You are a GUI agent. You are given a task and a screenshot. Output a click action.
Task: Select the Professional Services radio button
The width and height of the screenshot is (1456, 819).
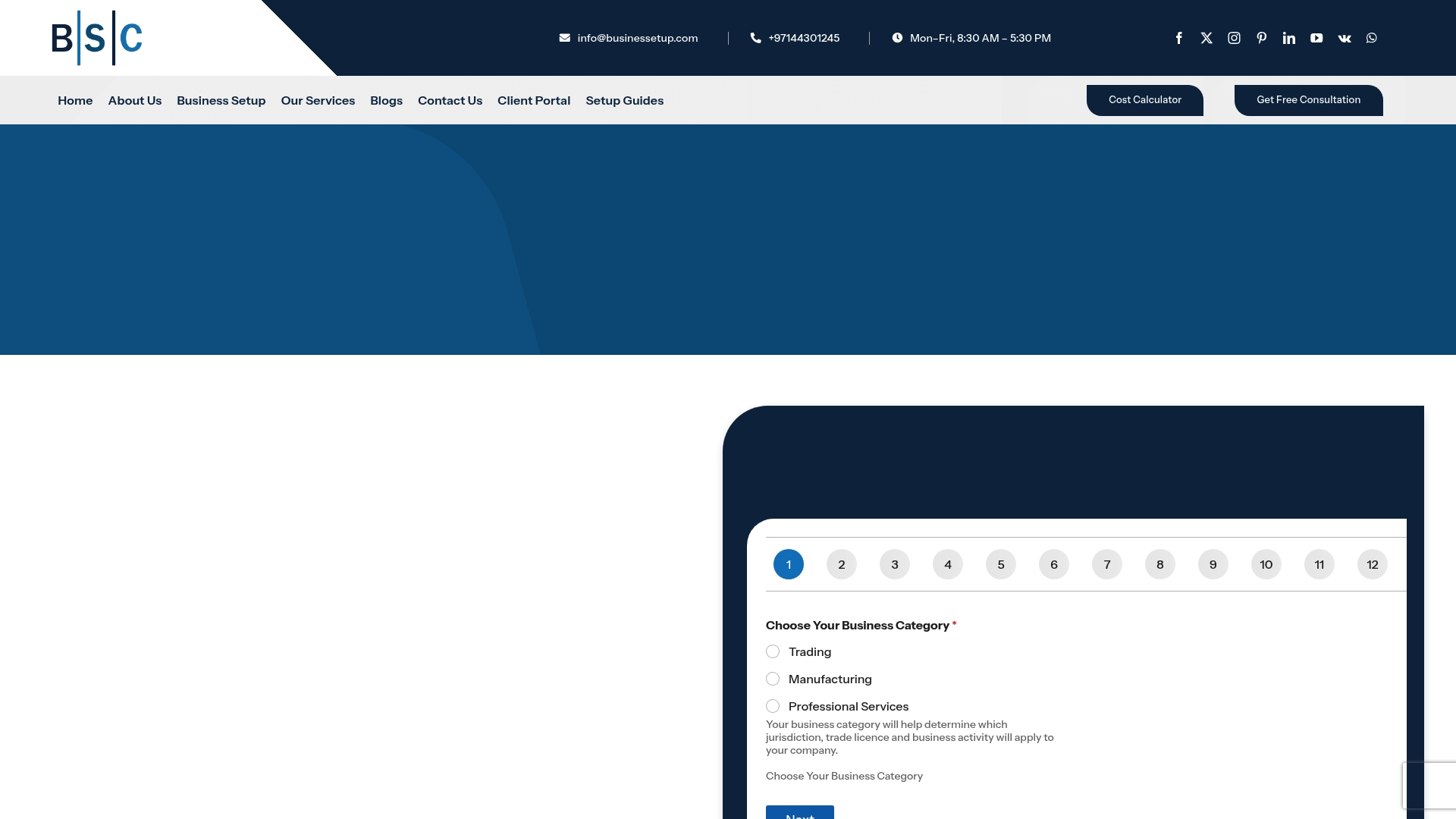(773, 706)
